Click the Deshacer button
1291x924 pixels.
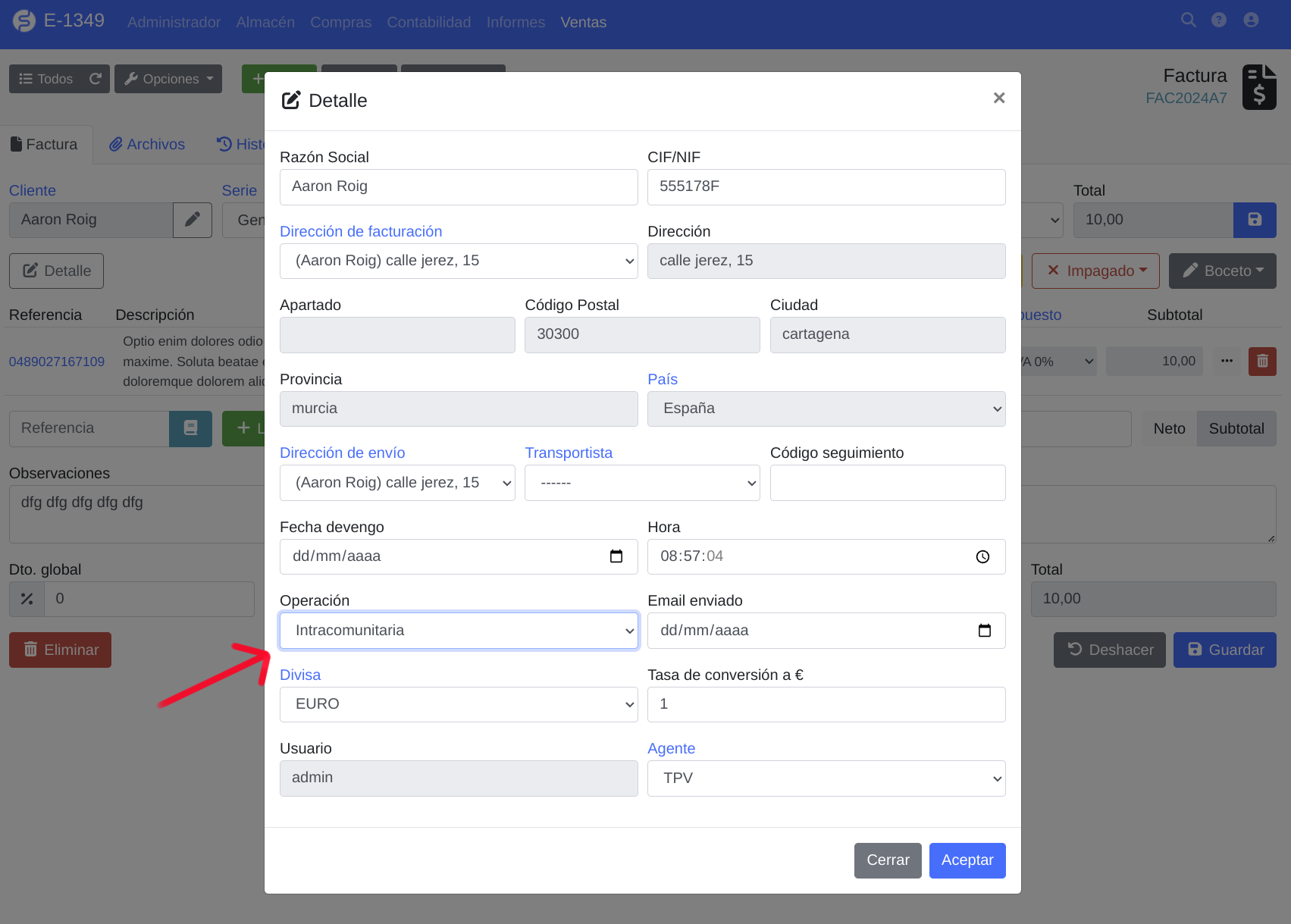pyautogui.click(x=1109, y=650)
